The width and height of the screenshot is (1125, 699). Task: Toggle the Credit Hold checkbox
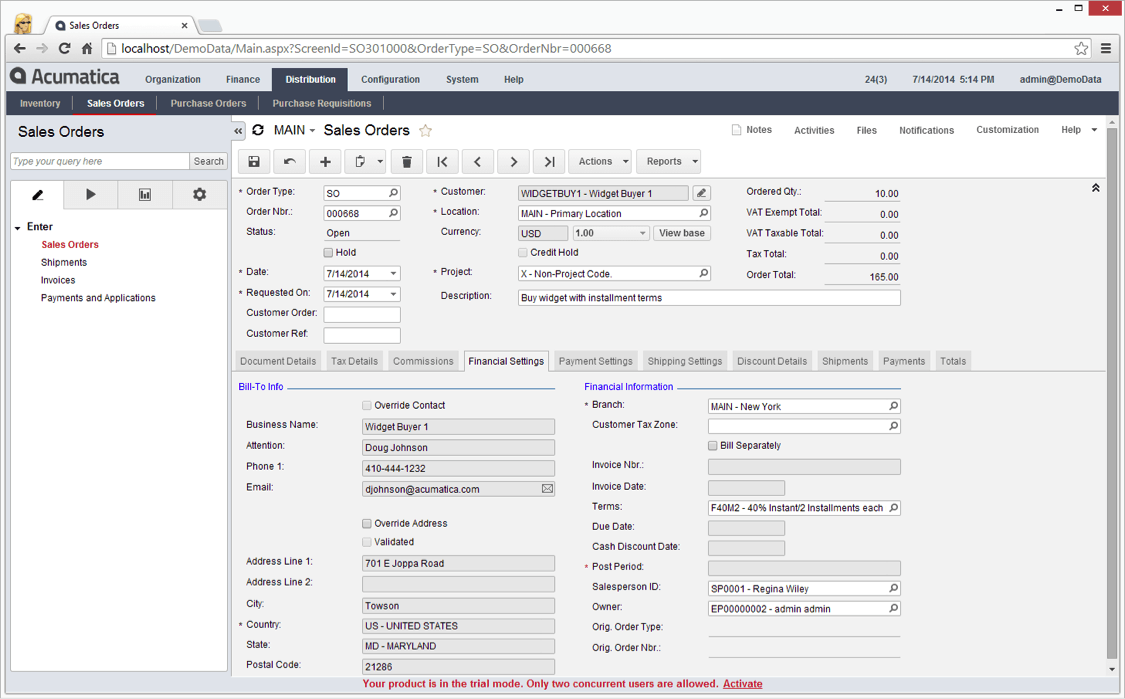522,253
